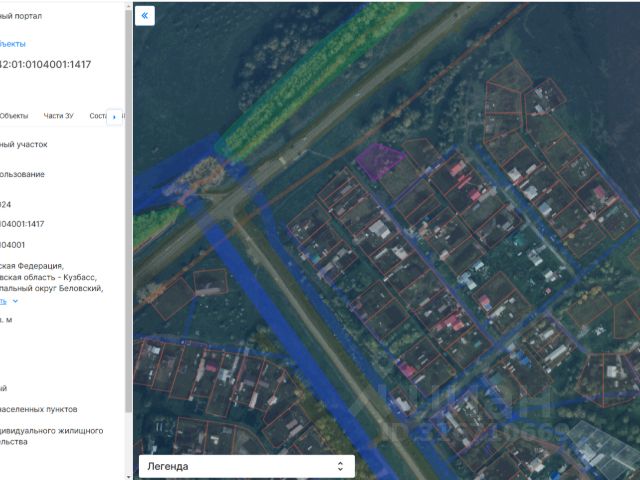Viewport: 640px width, 480px height.
Task: Open the Легенда dropdown
Action: (x=247, y=466)
